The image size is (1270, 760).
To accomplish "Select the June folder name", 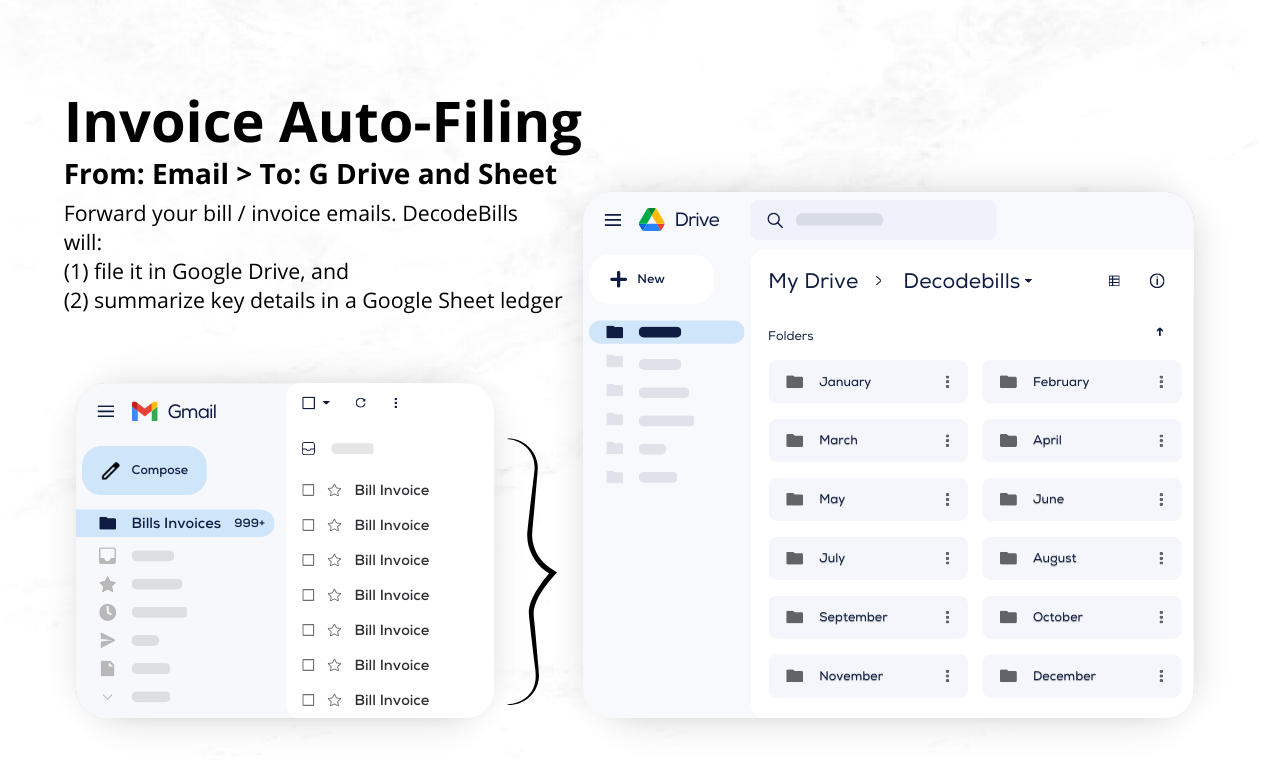I will [1048, 499].
